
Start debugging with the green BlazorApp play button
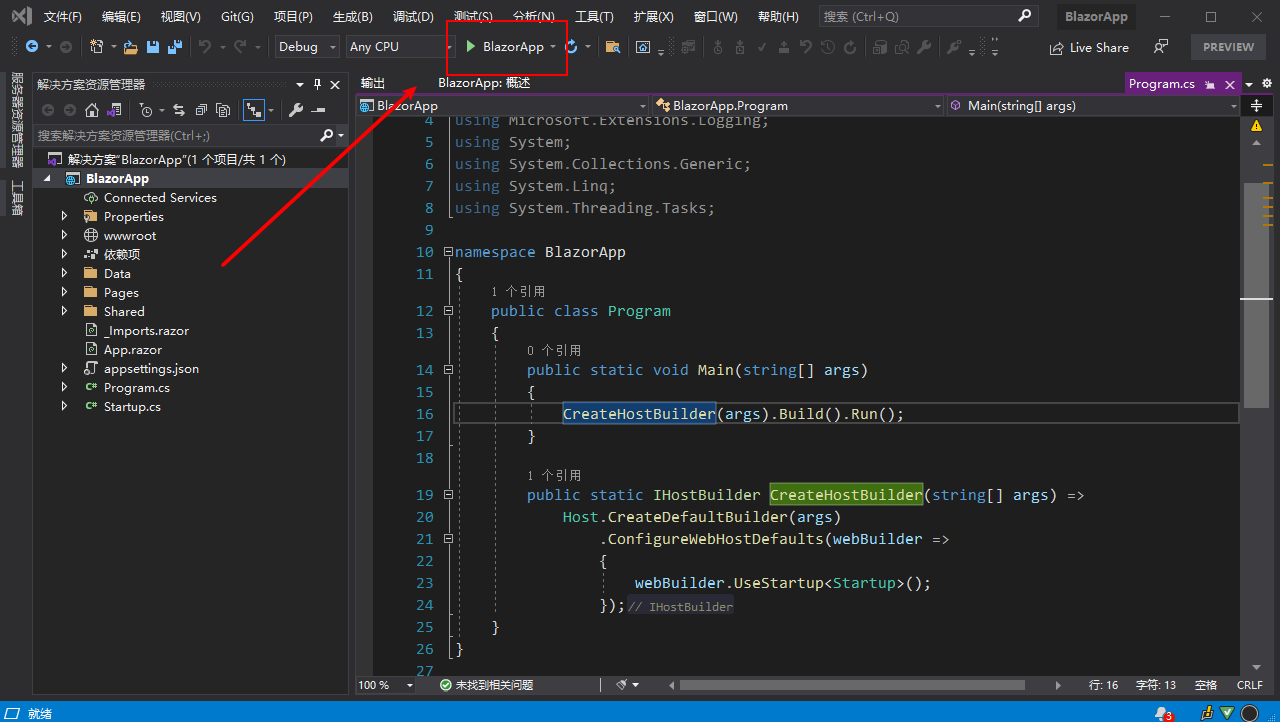[506, 47]
